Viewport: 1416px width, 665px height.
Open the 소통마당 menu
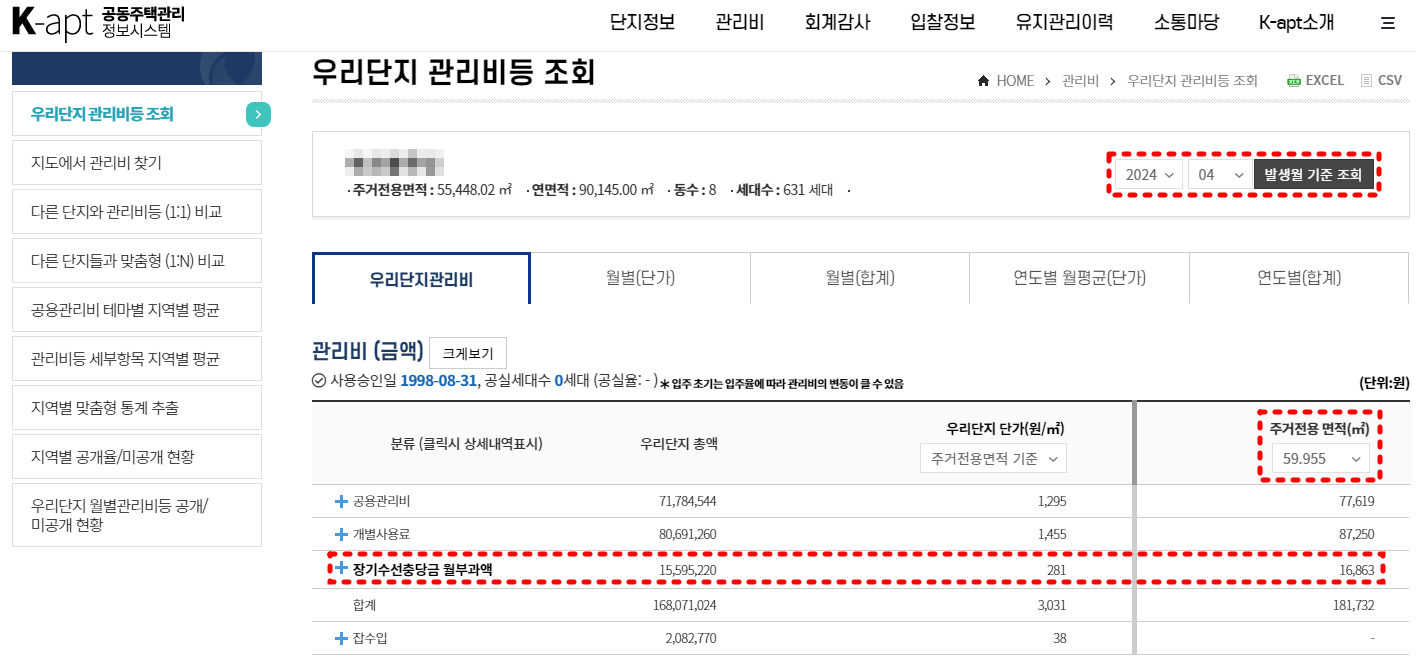click(1184, 21)
